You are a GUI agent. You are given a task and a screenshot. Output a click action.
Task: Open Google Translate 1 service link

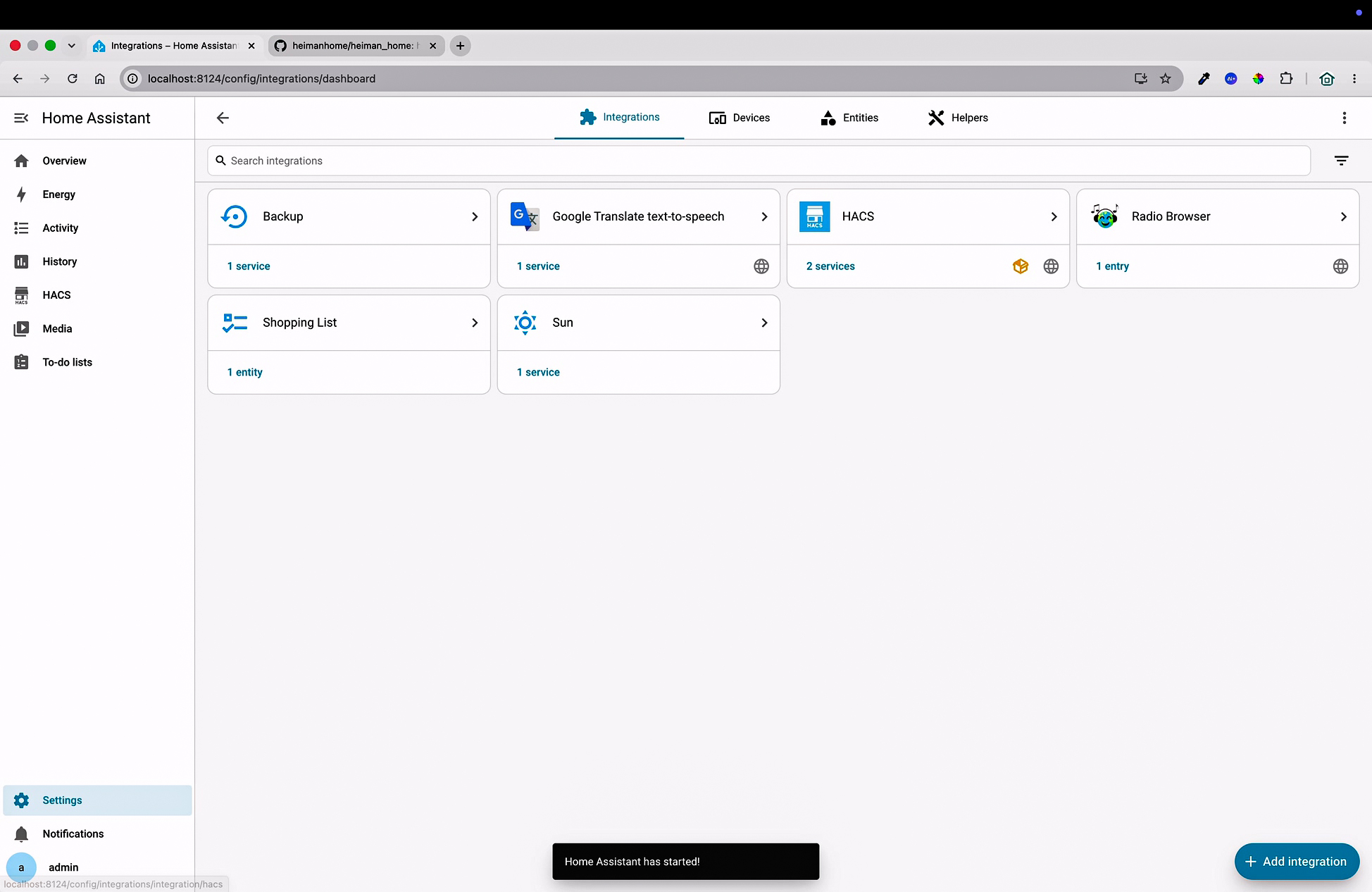tap(538, 266)
